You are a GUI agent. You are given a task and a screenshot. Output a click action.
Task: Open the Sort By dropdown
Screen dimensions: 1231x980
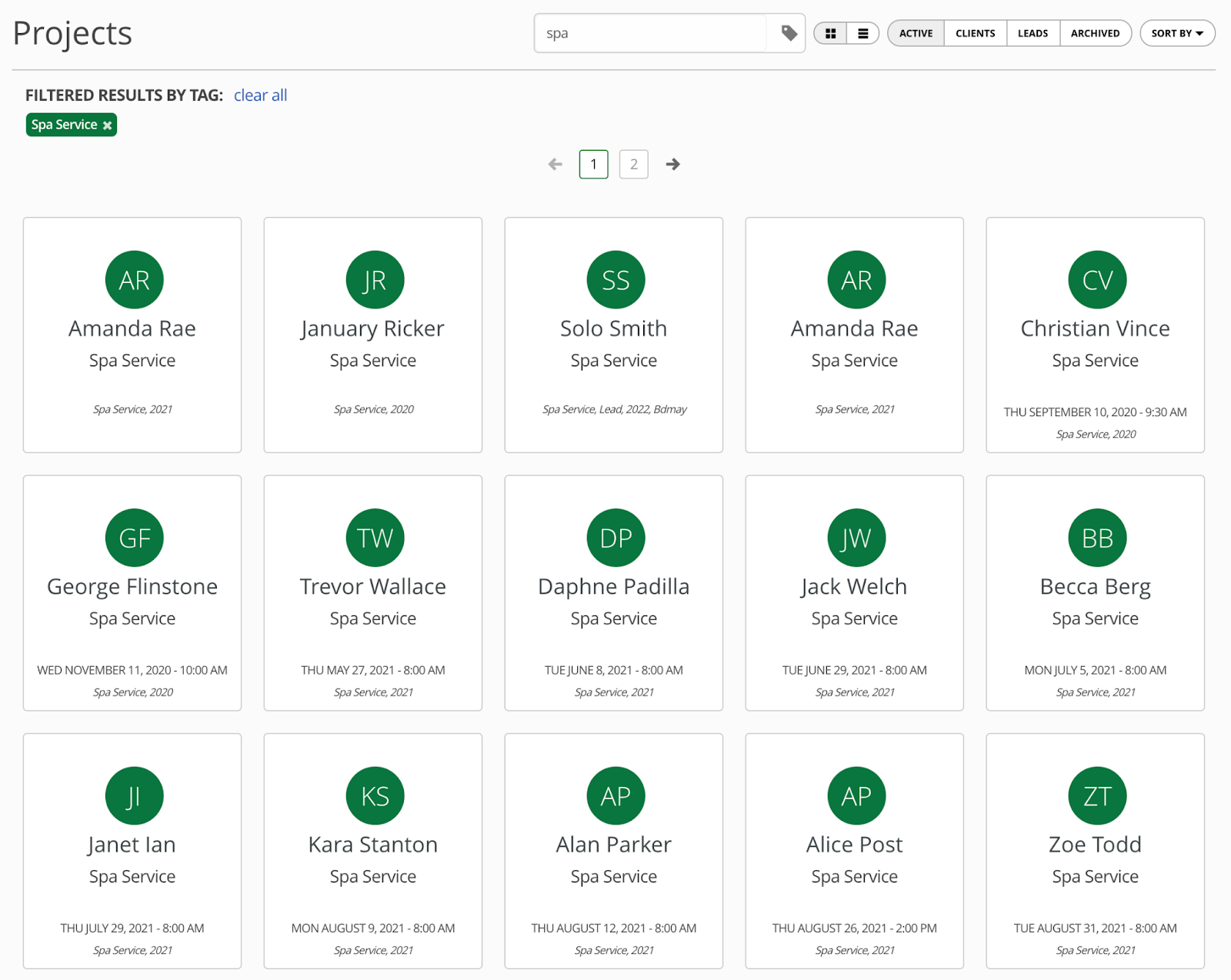[x=1176, y=33]
